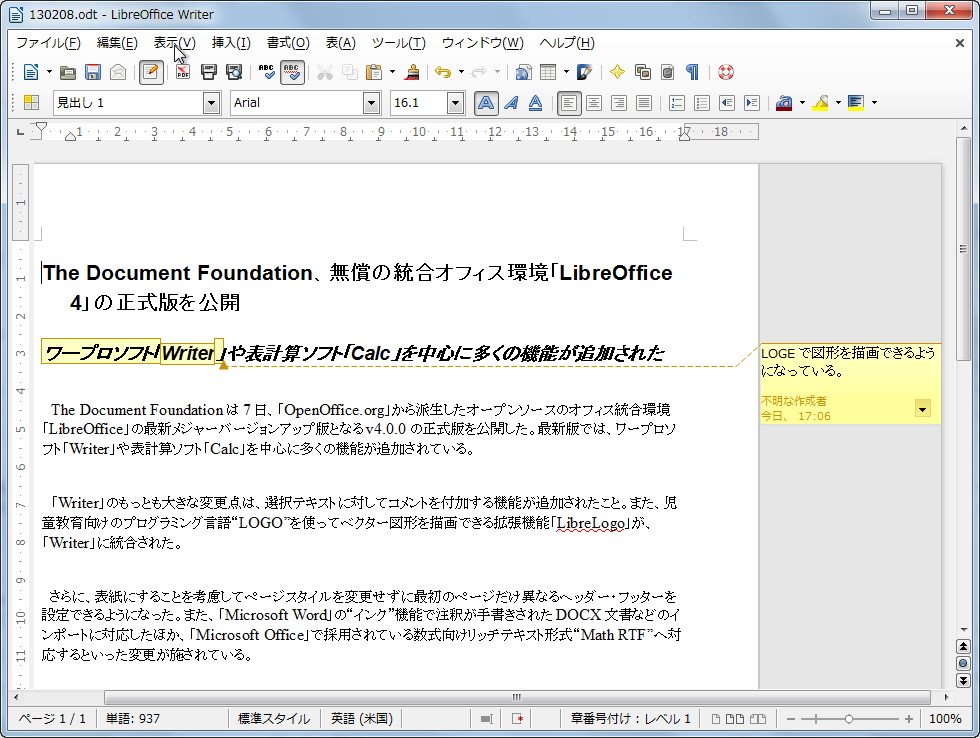Toggle Nonprinting Characters pilcrow
980x738 pixels.
tap(692, 72)
